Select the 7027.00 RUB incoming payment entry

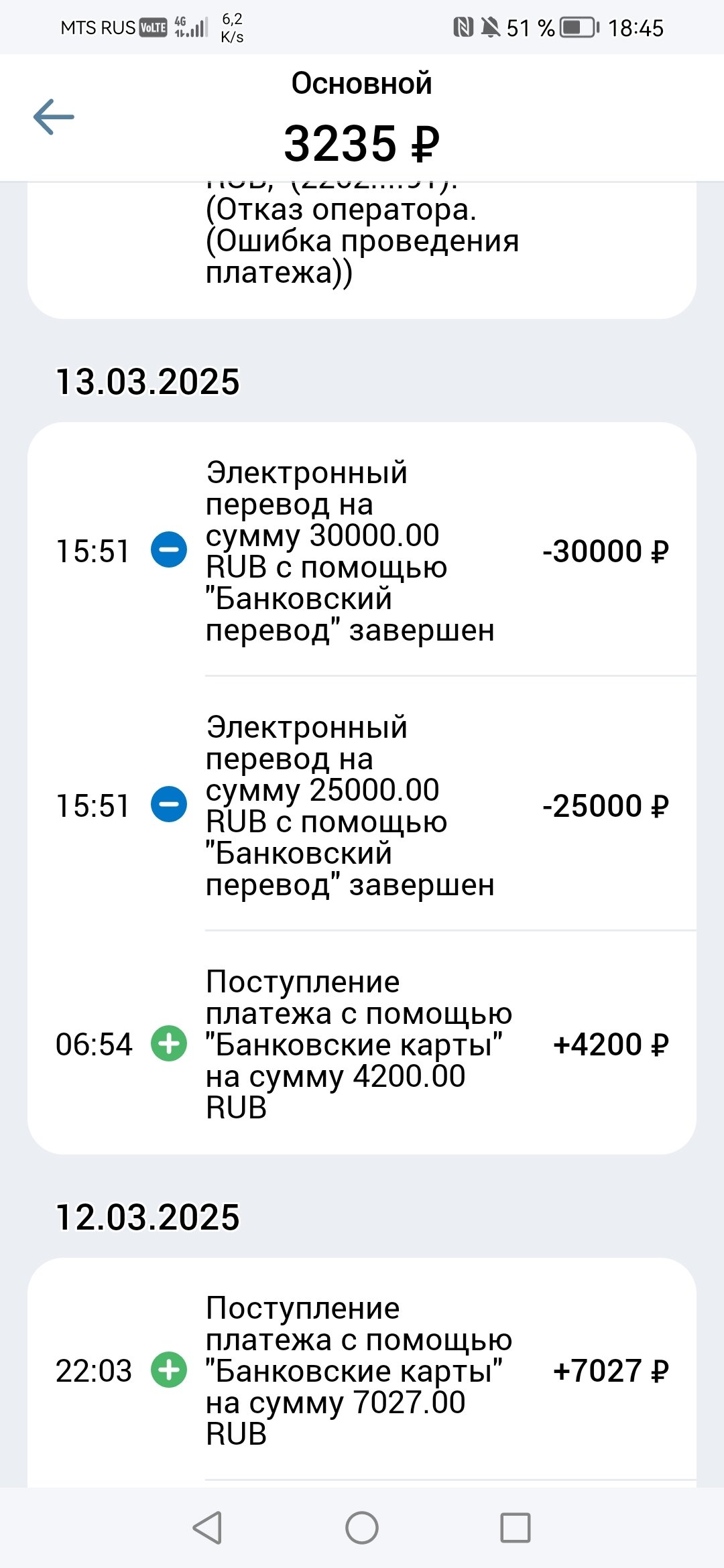click(x=358, y=1370)
